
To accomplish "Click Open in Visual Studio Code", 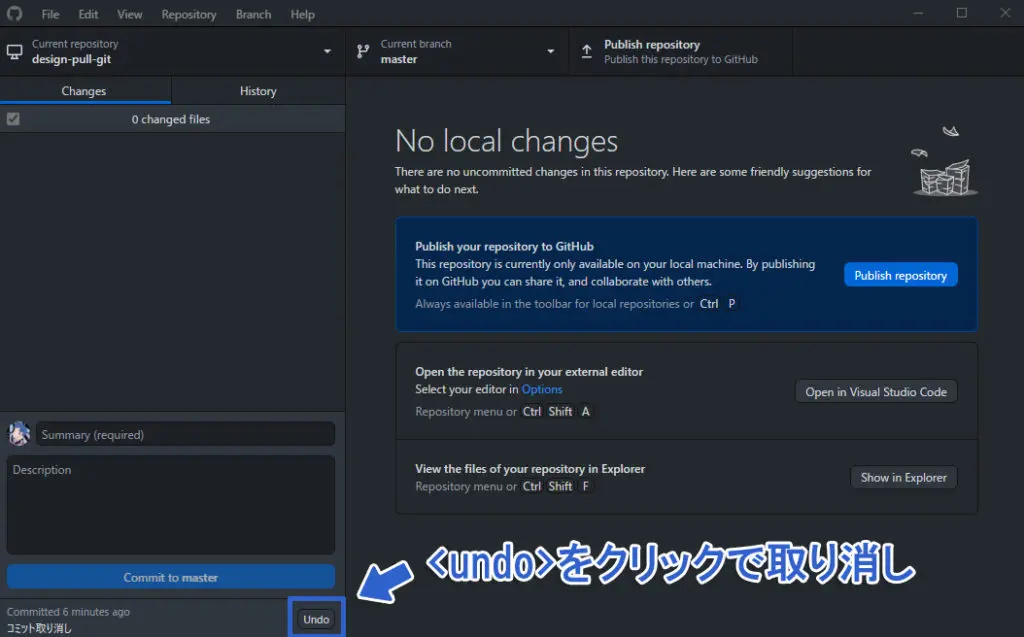I will (x=875, y=391).
